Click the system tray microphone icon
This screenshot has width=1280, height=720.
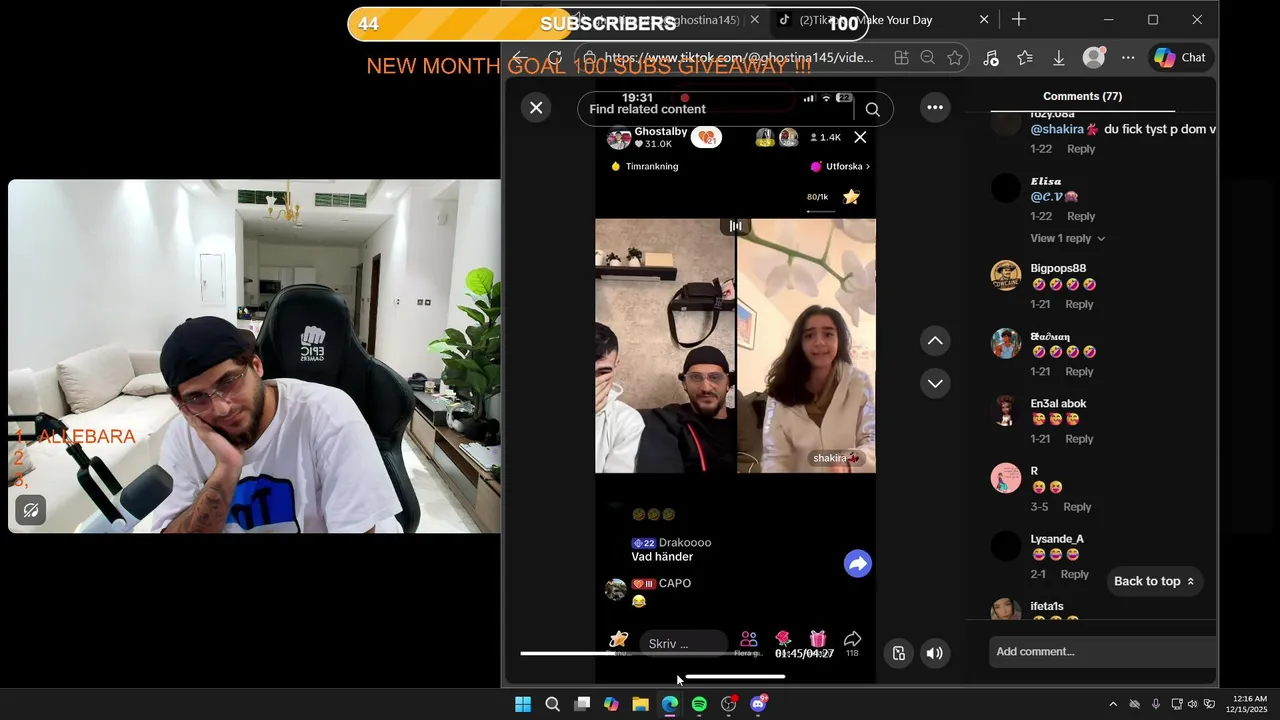[x=1156, y=704]
